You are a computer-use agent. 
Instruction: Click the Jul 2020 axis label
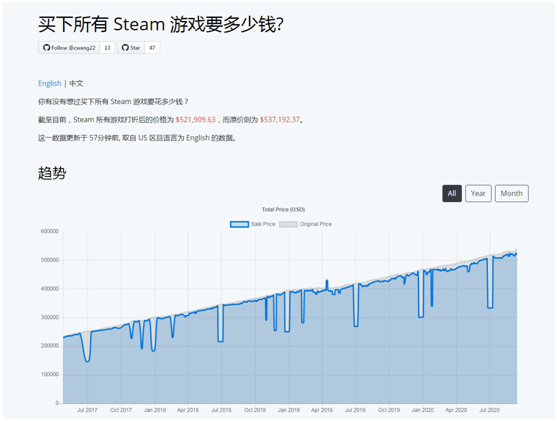[x=490, y=410]
